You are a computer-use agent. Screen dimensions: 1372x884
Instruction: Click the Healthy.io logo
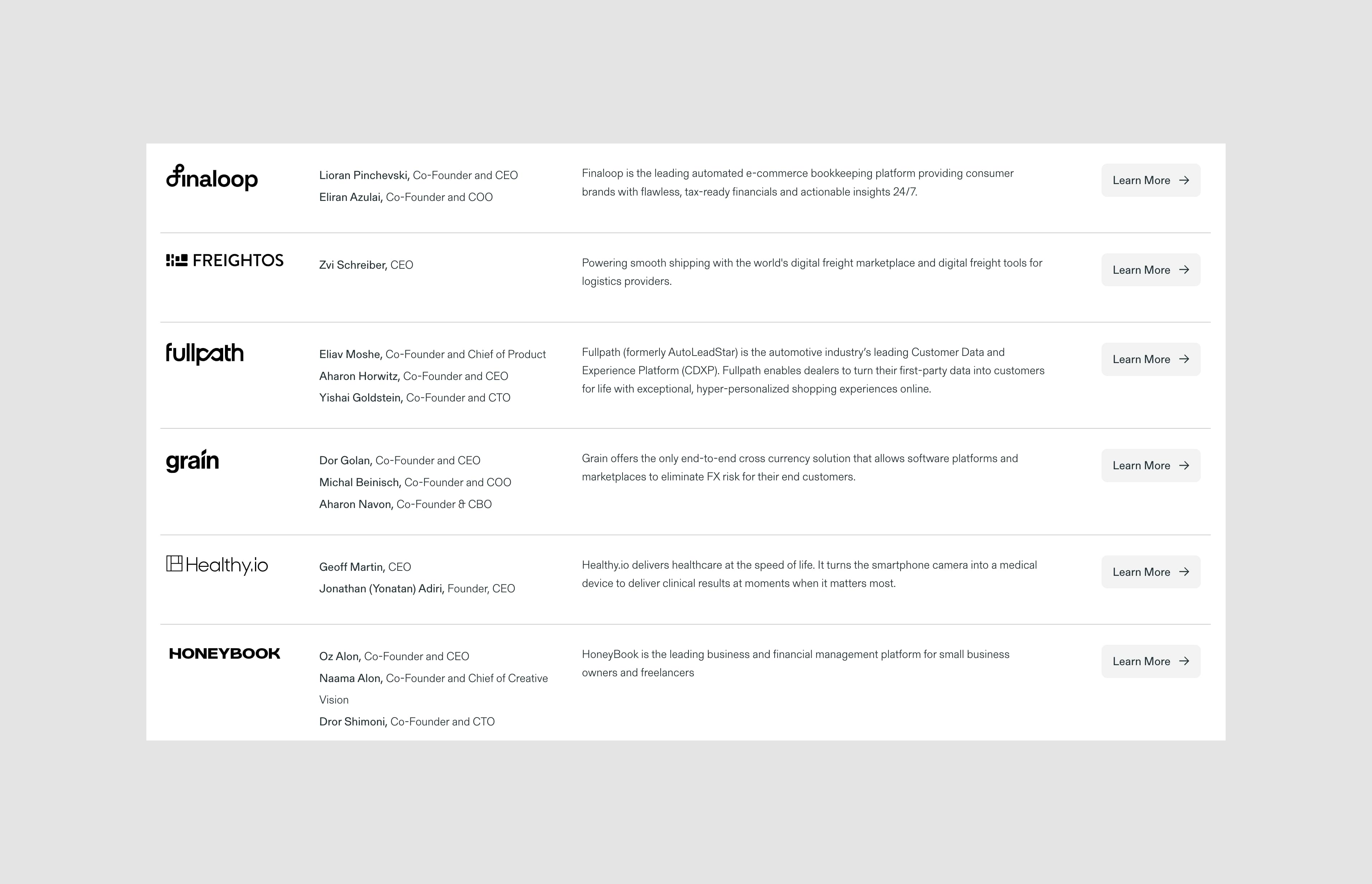tap(217, 565)
